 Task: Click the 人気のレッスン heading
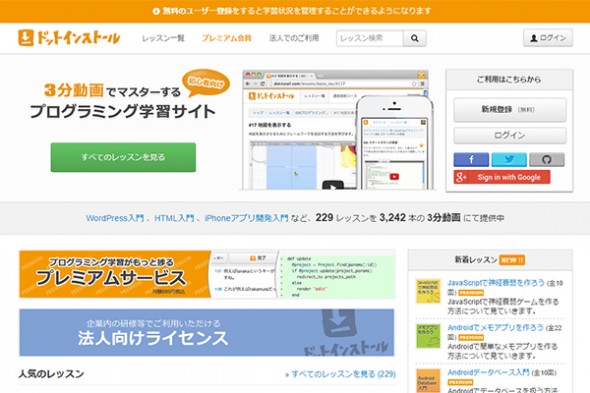51,373
